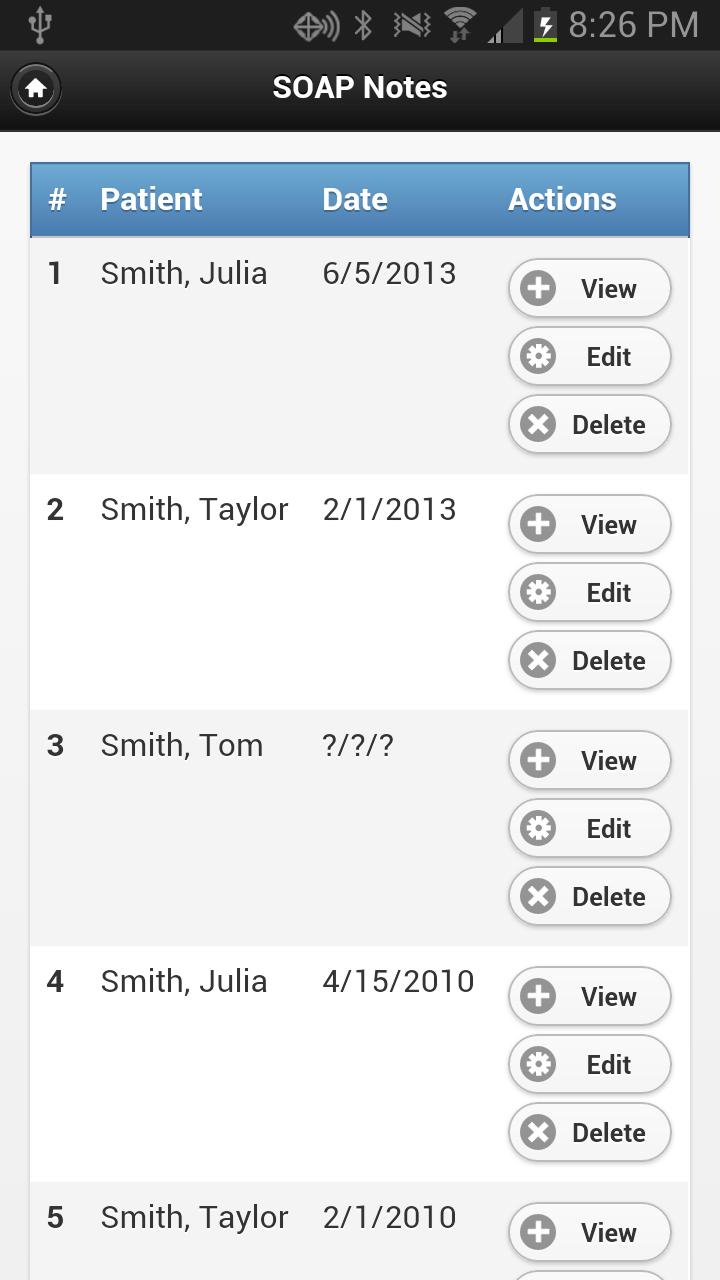The height and width of the screenshot is (1280, 720).
Task: Tap the Bluetooth icon in status bar
Action: [364, 25]
